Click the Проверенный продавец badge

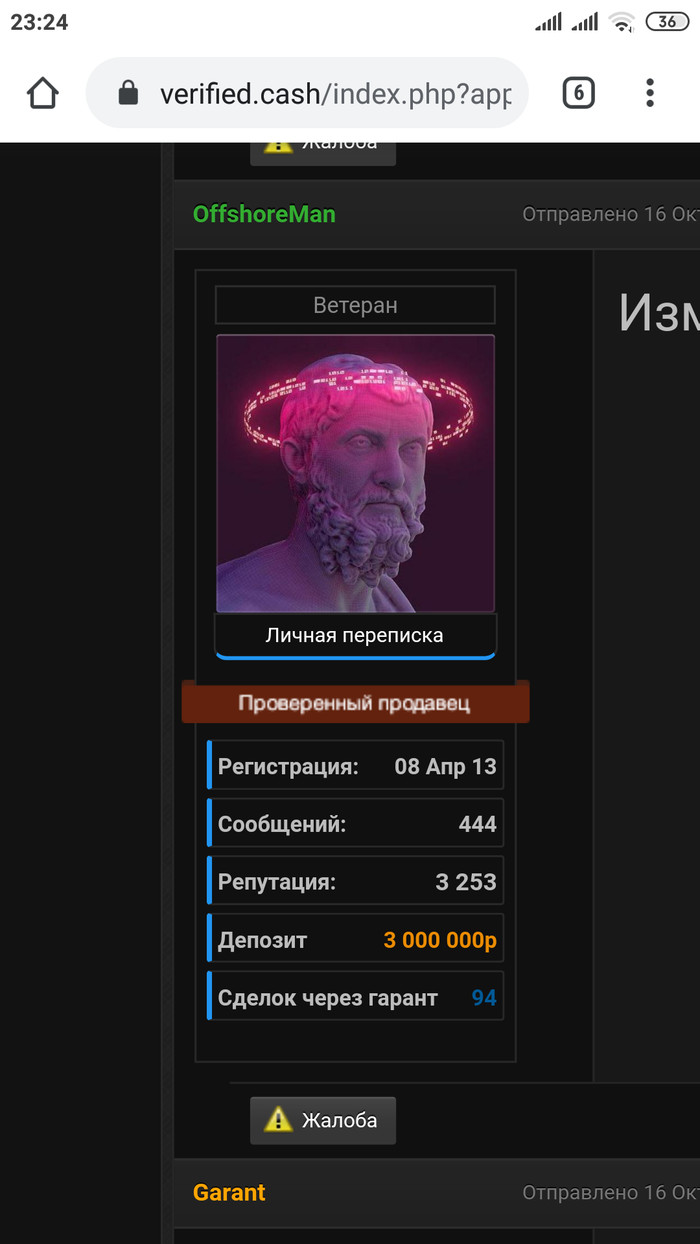coord(355,702)
